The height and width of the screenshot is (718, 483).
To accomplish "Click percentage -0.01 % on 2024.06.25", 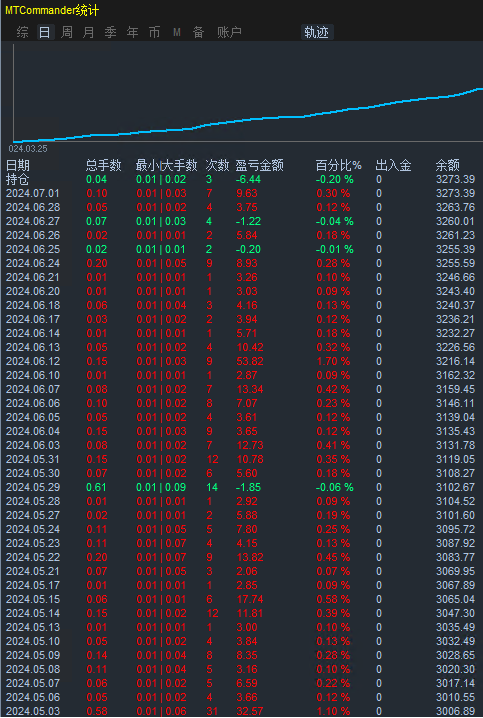I will point(335,250).
